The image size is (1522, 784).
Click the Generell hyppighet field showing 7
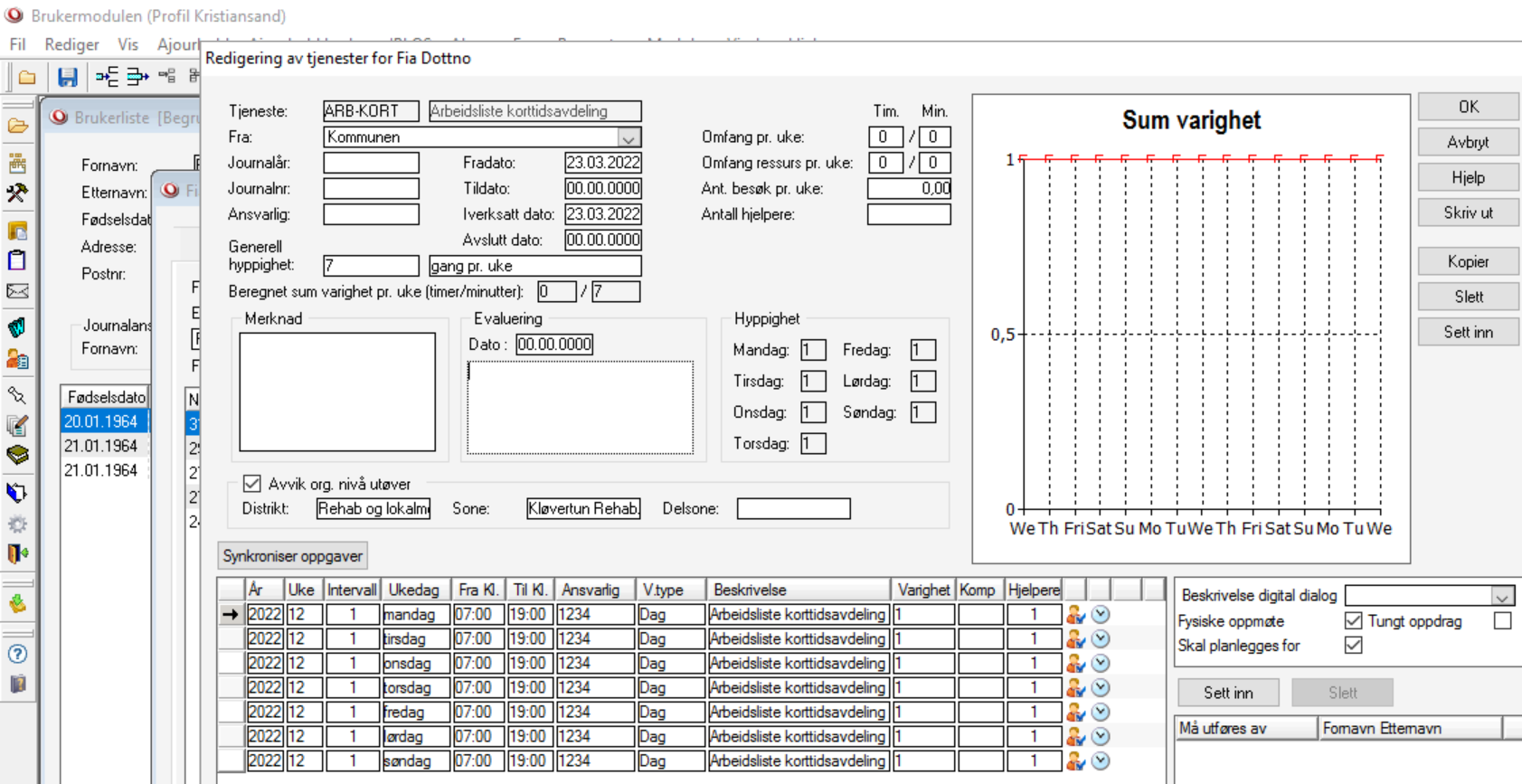[x=372, y=266]
